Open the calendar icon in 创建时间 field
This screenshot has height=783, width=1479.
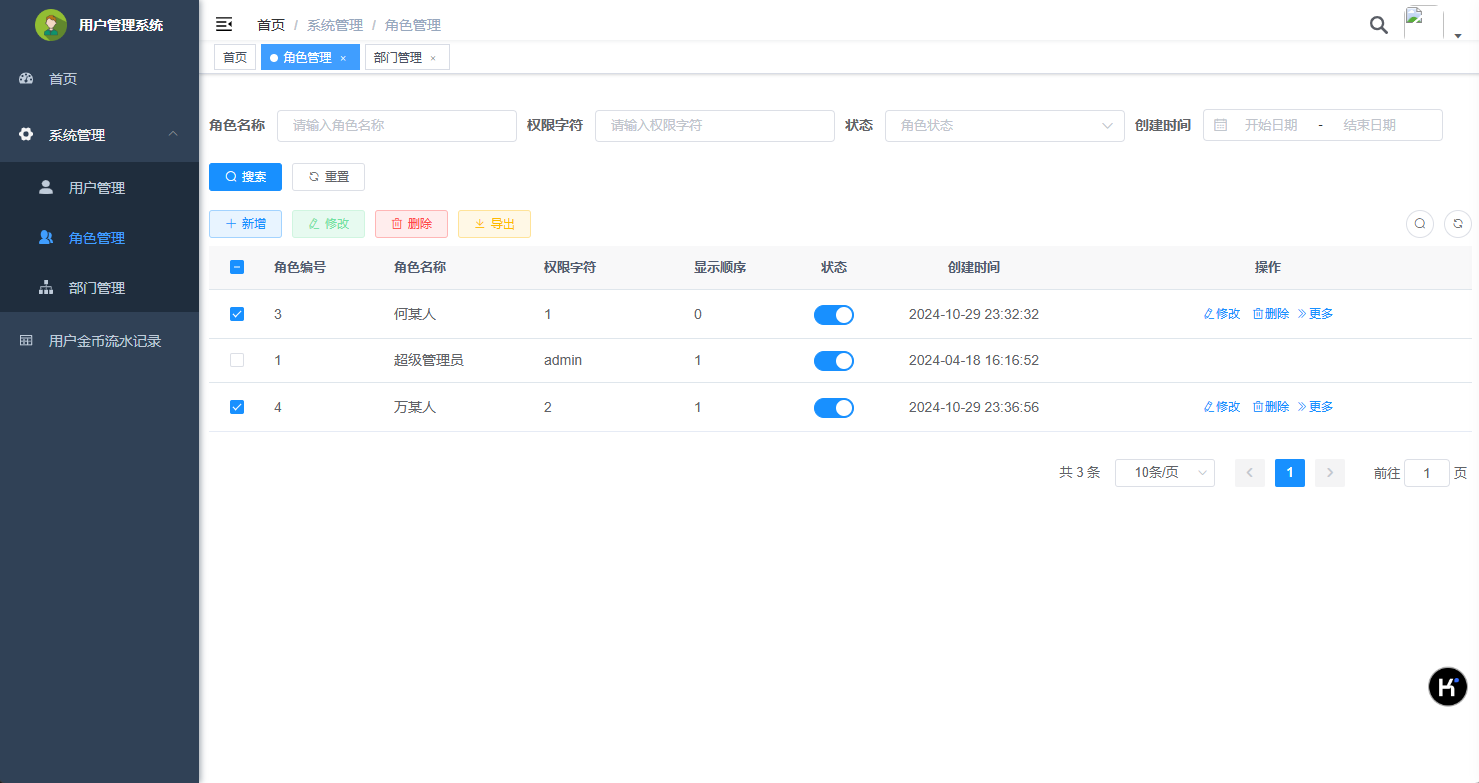pyautogui.click(x=1220, y=125)
